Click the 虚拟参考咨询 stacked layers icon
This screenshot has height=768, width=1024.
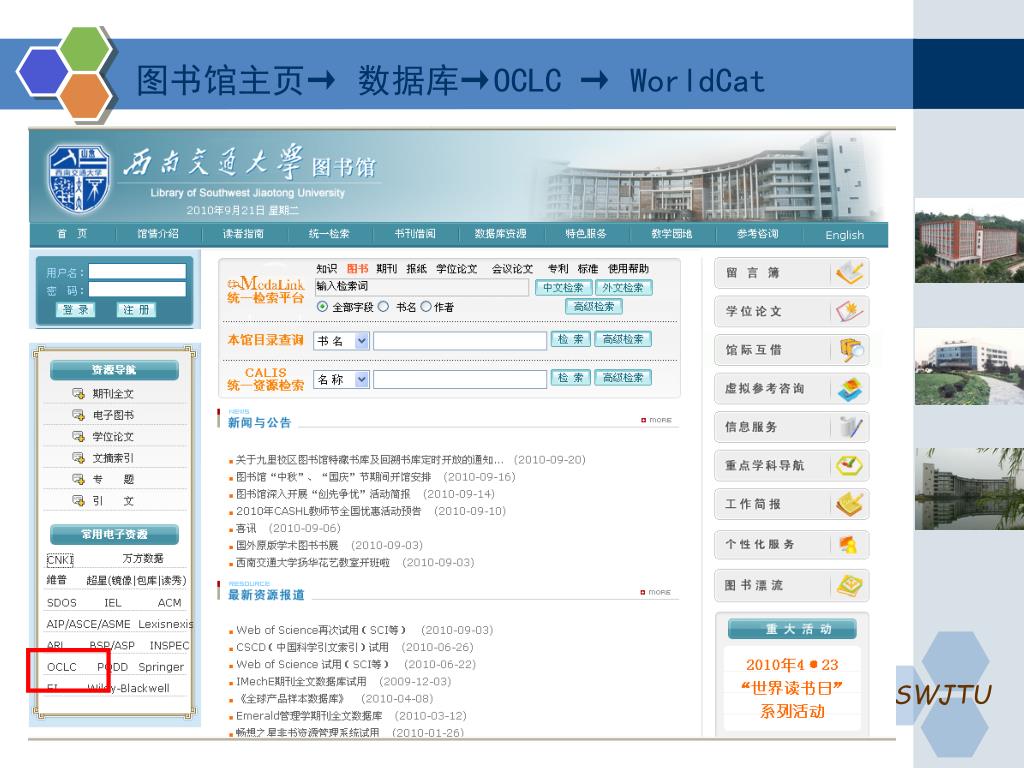click(x=850, y=389)
